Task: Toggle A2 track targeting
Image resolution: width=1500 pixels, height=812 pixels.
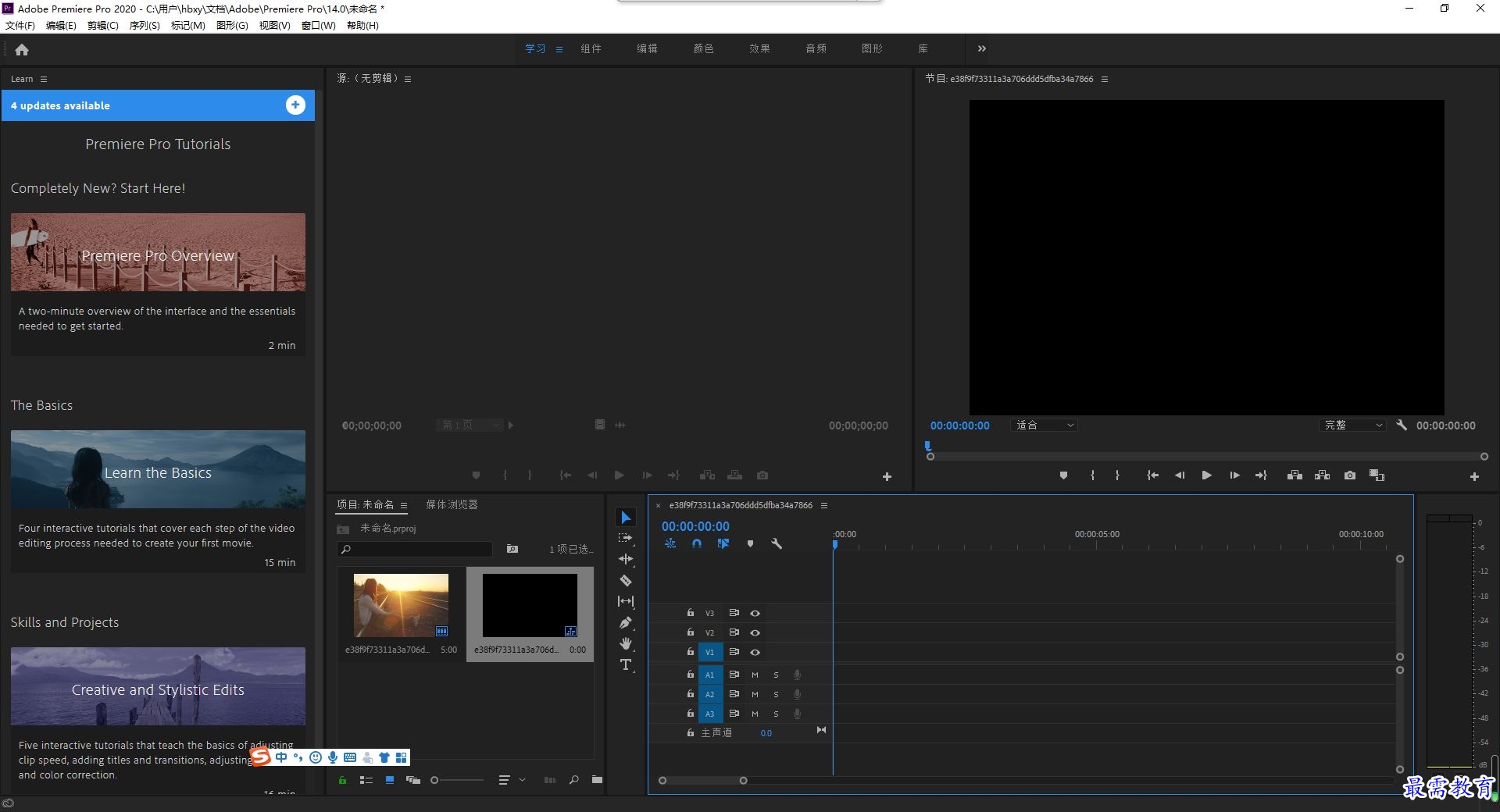Action: pyautogui.click(x=709, y=694)
